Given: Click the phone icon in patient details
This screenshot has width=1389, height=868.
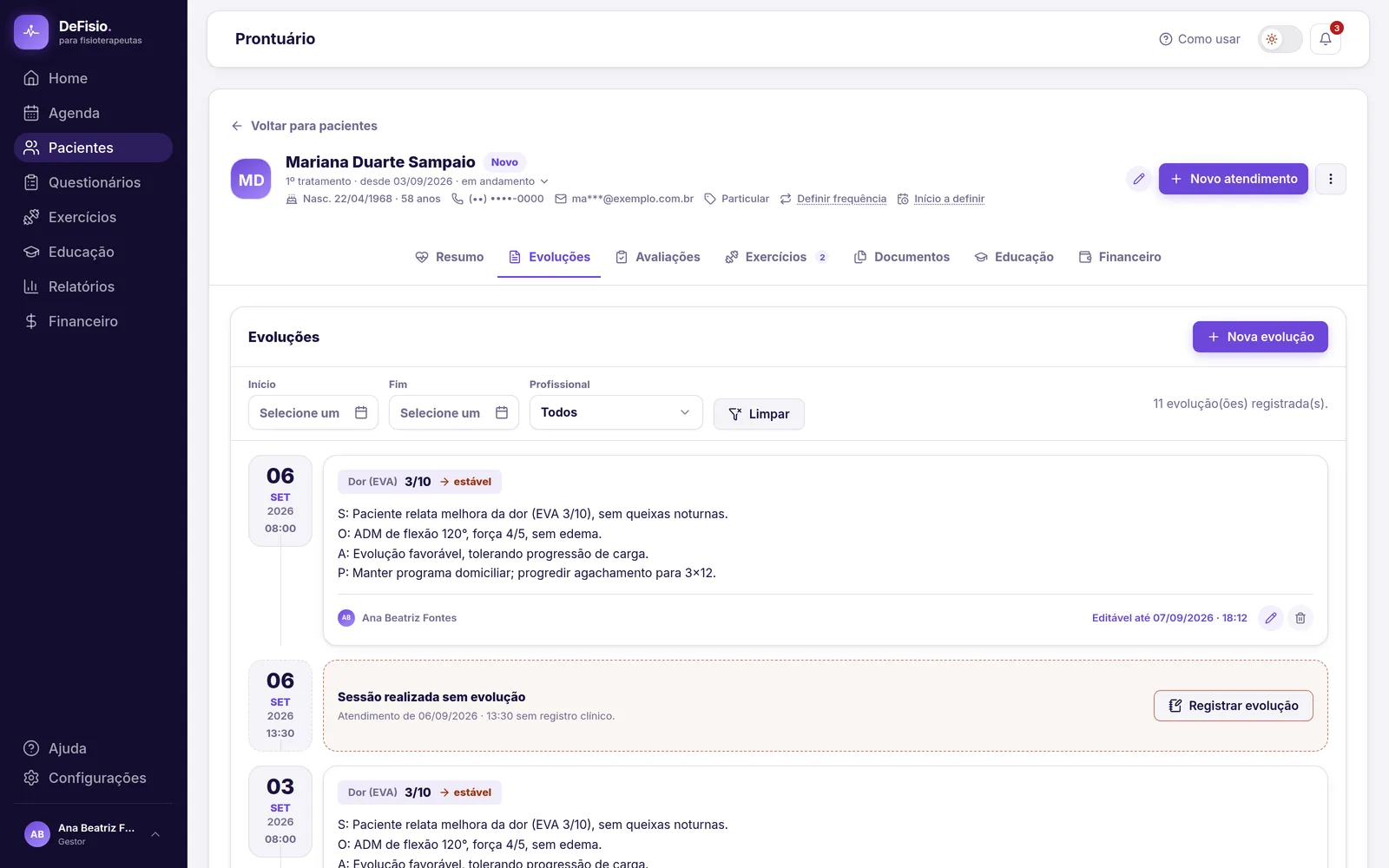Looking at the screenshot, I should pyautogui.click(x=458, y=199).
